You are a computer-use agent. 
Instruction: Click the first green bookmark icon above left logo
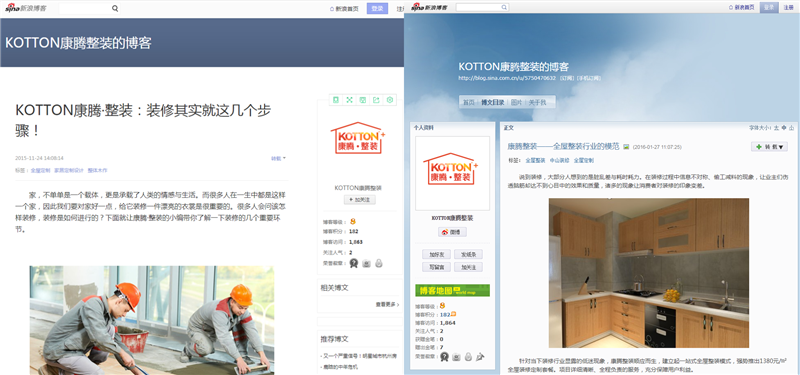click(x=336, y=100)
